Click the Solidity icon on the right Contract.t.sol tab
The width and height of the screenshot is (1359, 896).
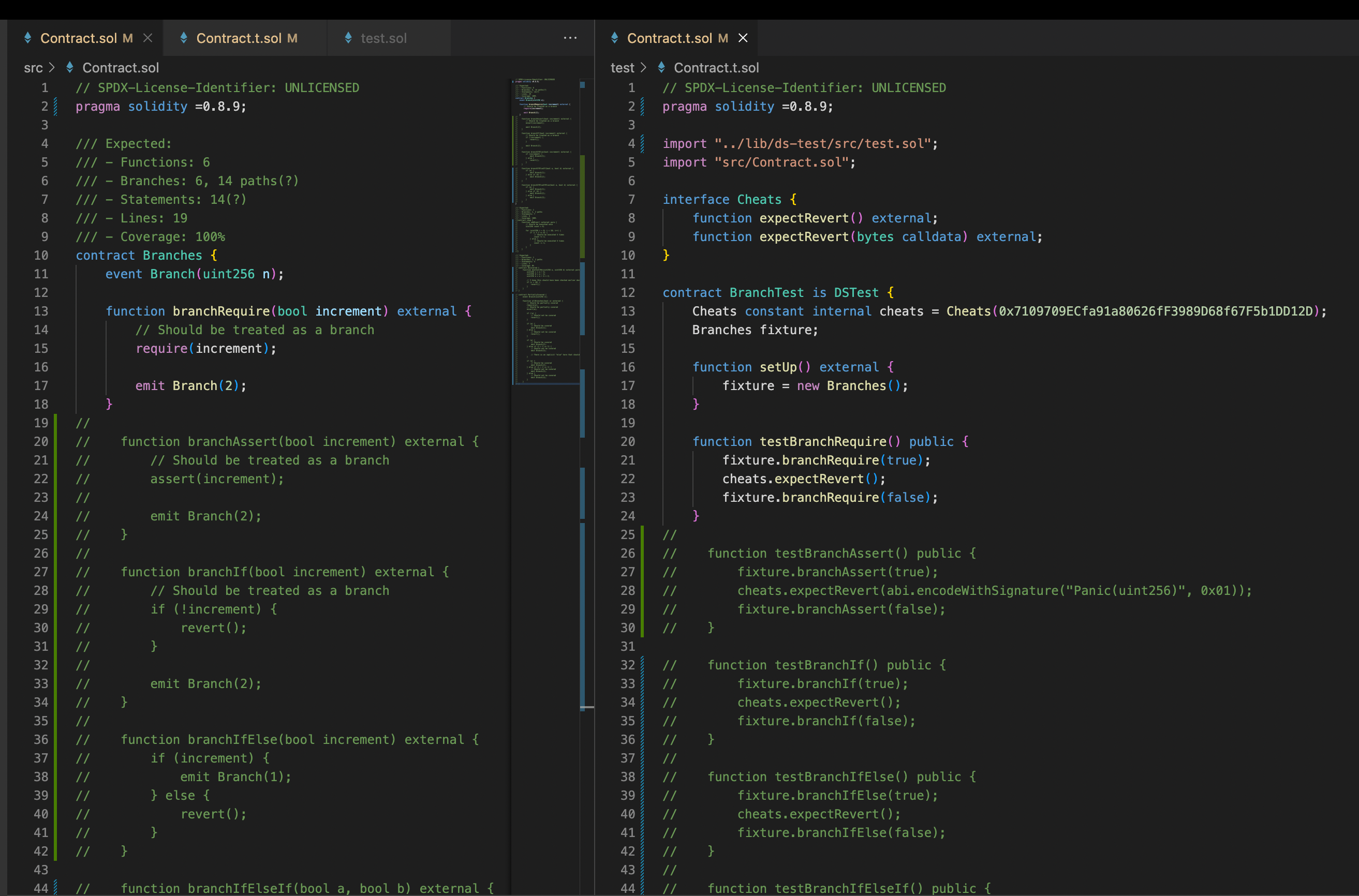pyautogui.click(x=614, y=38)
